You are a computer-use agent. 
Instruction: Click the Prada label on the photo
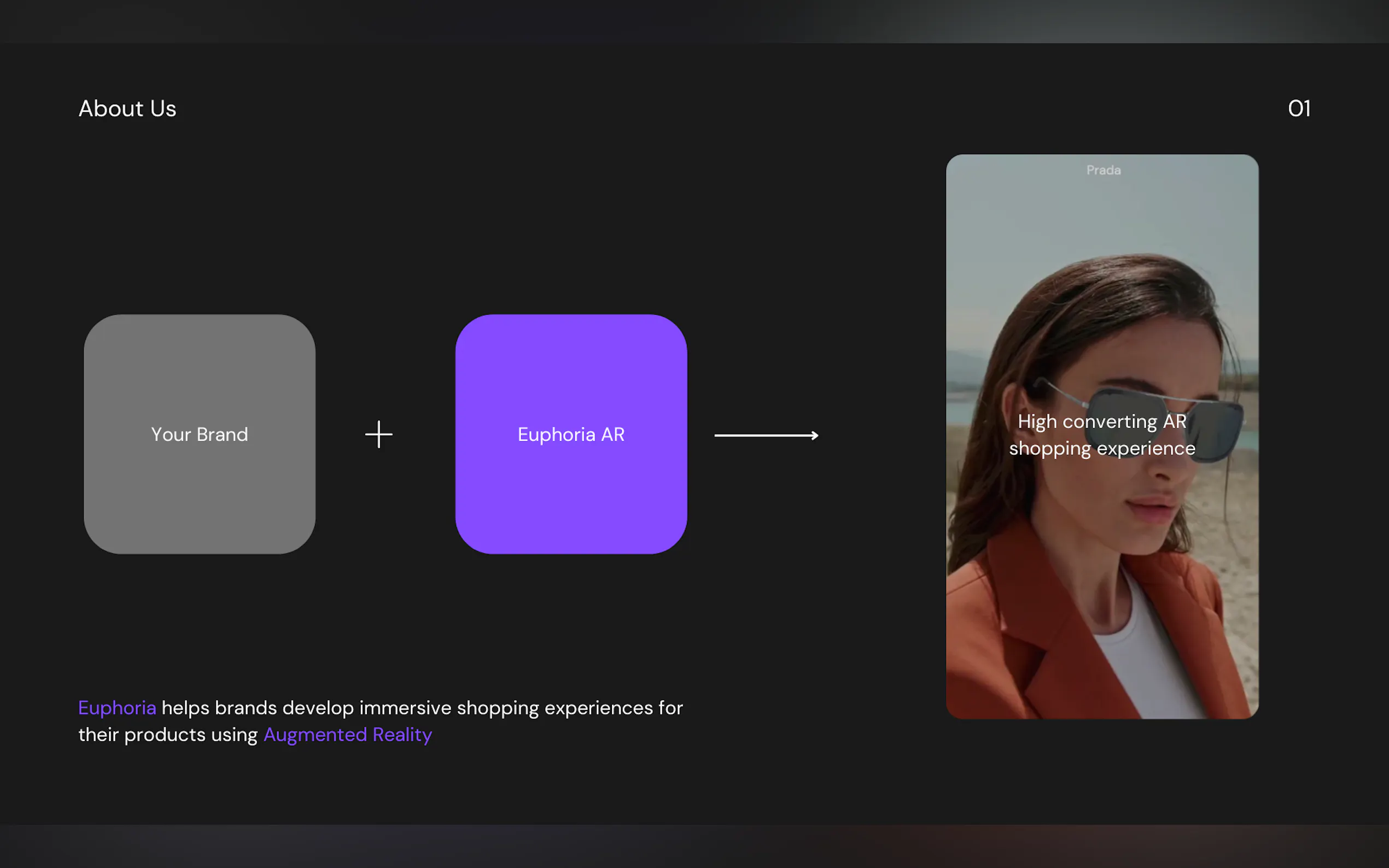point(1103,170)
